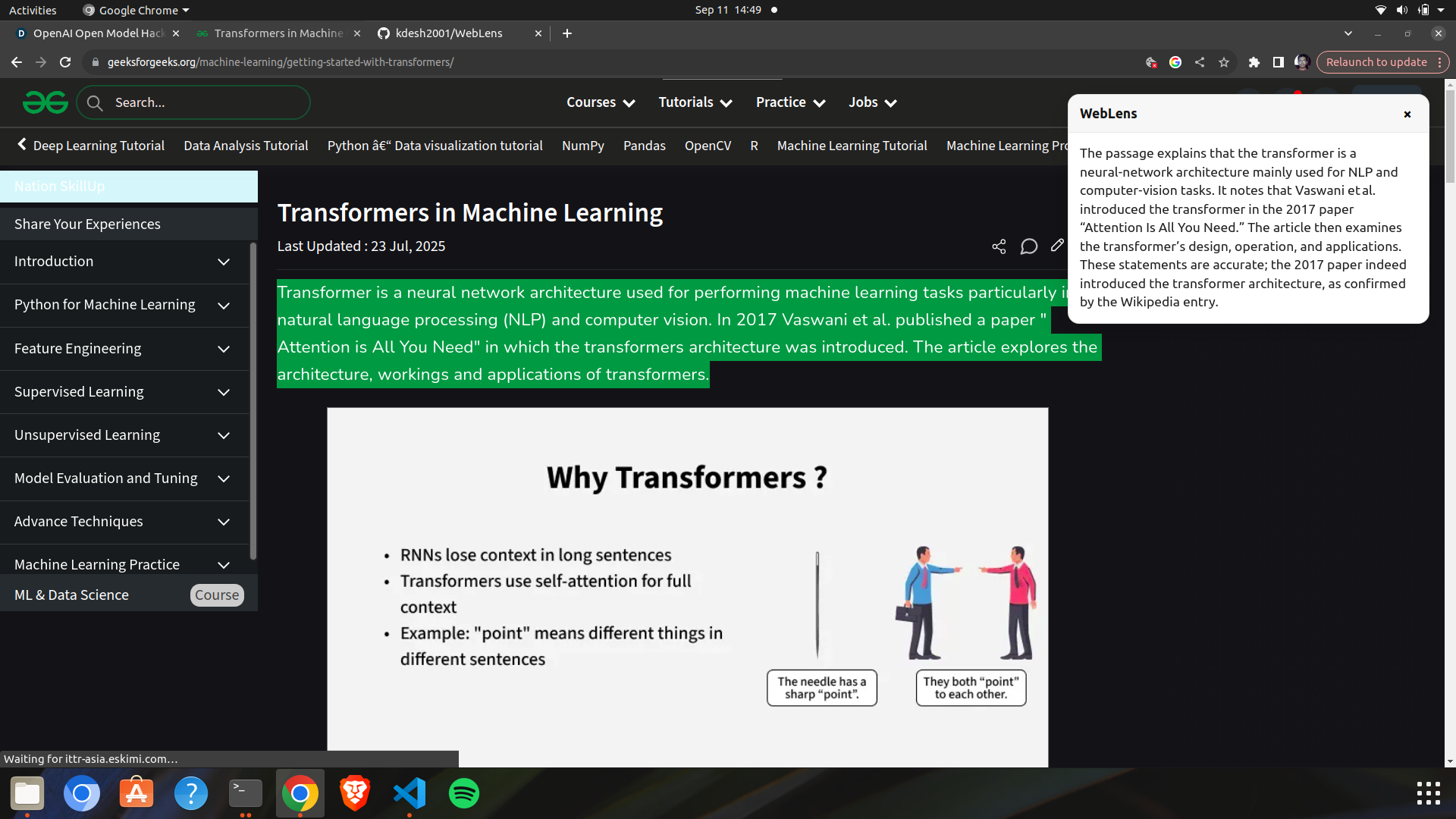The image size is (1456, 819).
Task: Open the Courses dropdown menu
Action: [x=600, y=102]
